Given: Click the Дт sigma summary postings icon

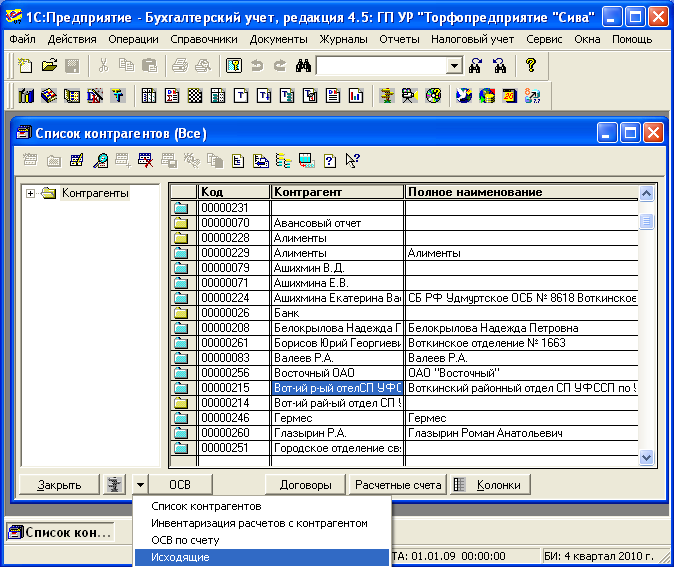Looking at the screenshot, I should point(172,95).
